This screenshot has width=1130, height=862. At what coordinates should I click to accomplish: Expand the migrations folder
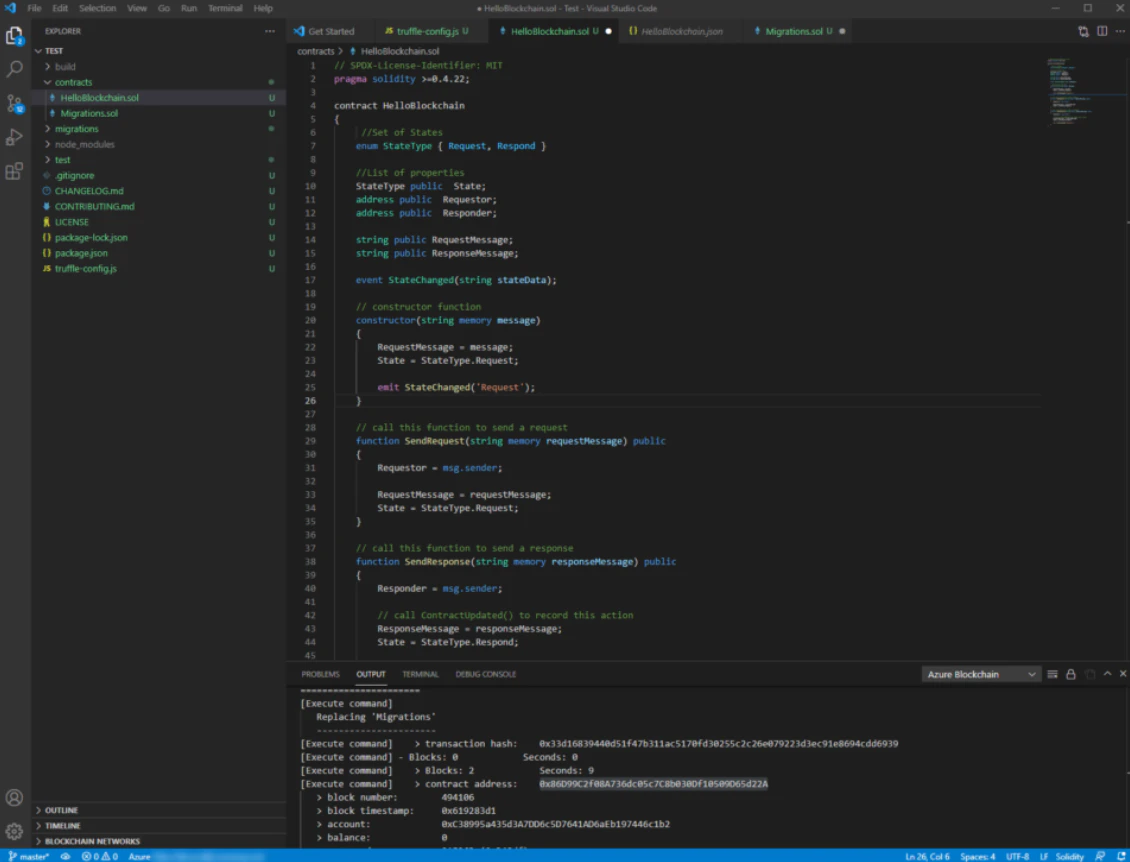76,129
